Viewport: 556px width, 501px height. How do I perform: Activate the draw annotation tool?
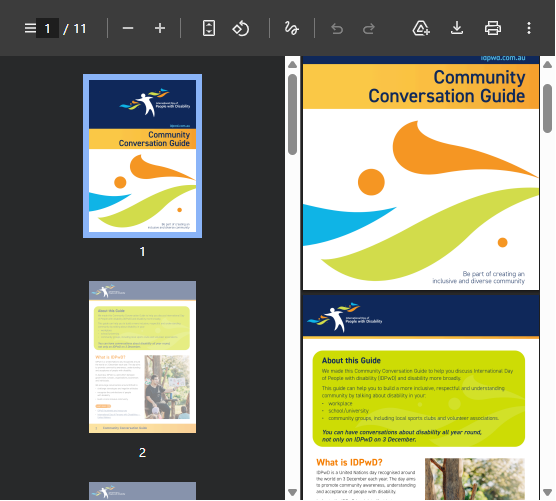click(291, 28)
